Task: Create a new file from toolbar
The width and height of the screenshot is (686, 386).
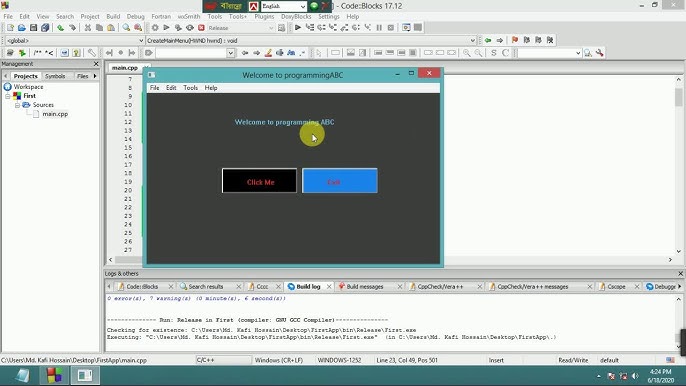Action: 10,28
